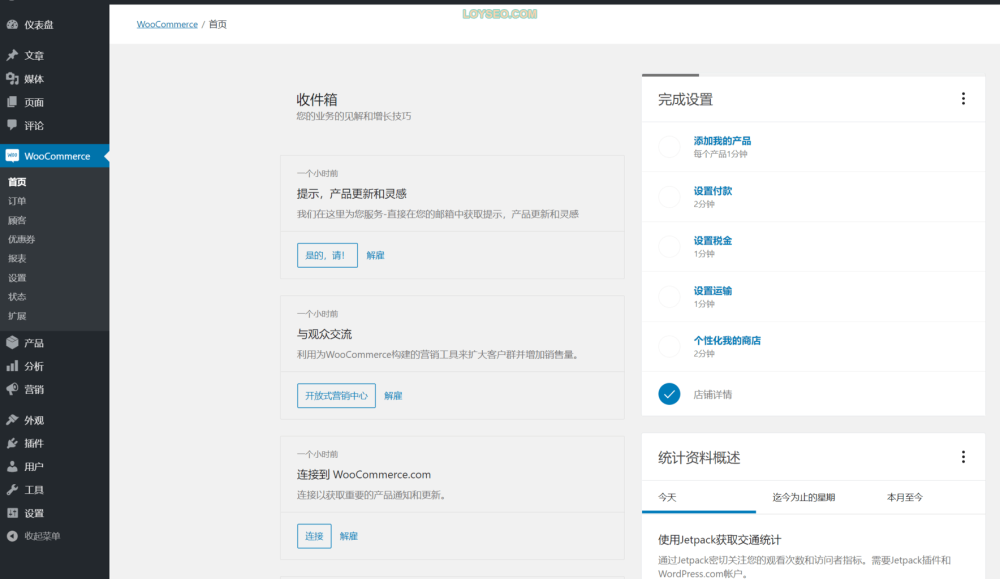Click the 使用Jetpack获取交通统计 heading

[x=719, y=540]
